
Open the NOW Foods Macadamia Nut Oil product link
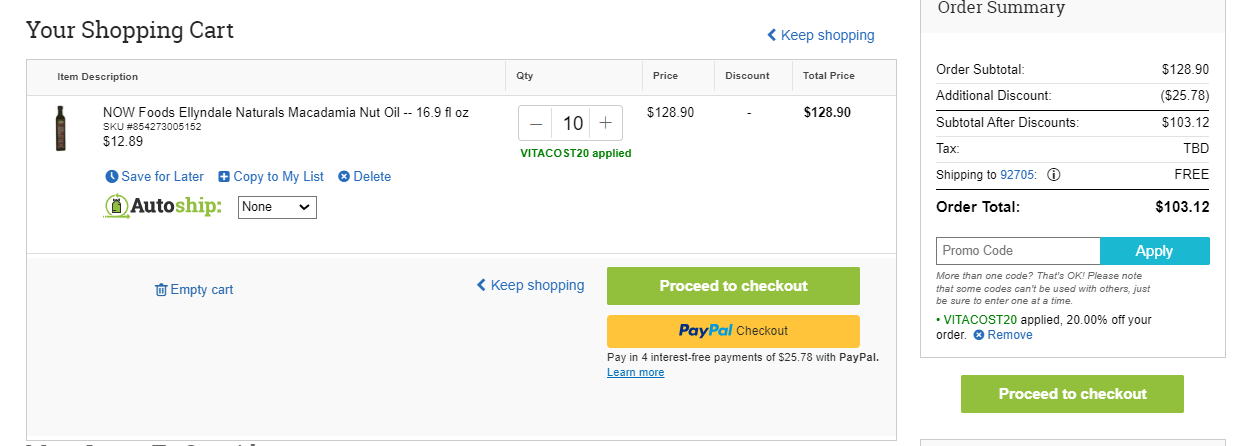(286, 113)
